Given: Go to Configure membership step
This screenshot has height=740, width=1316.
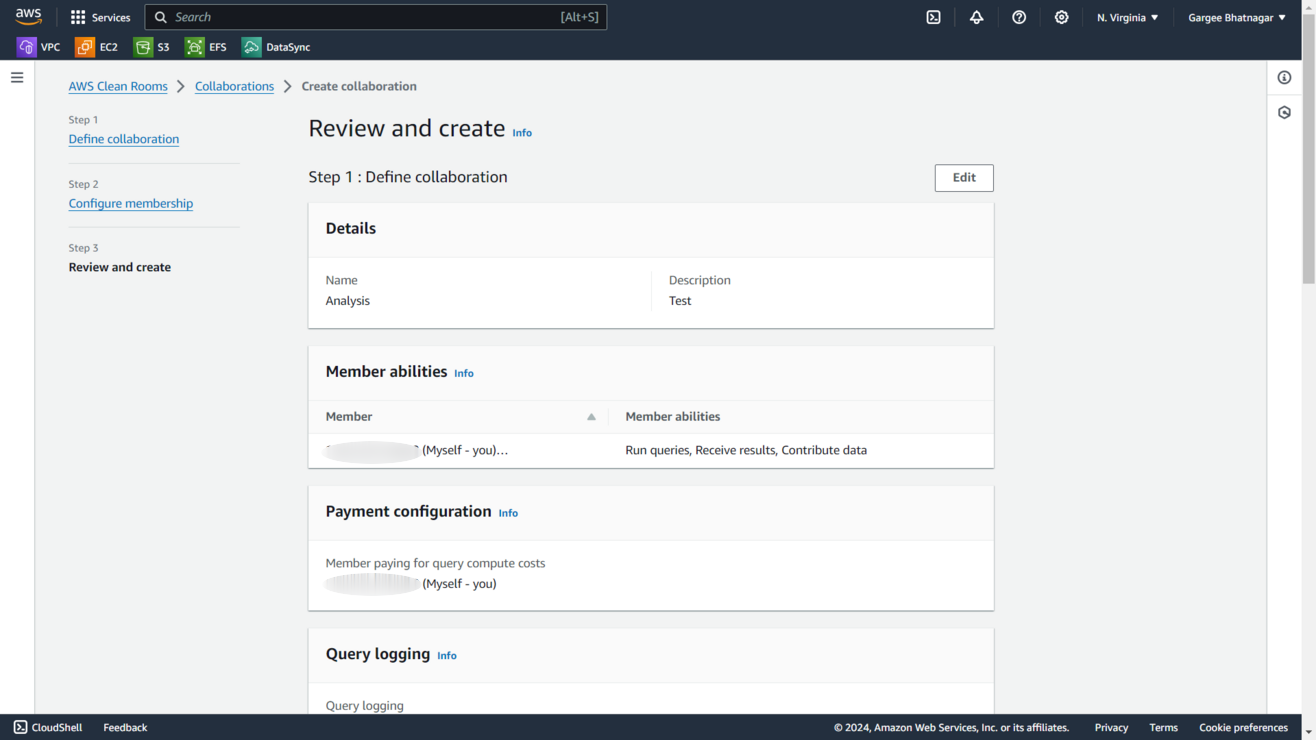Looking at the screenshot, I should tap(131, 203).
